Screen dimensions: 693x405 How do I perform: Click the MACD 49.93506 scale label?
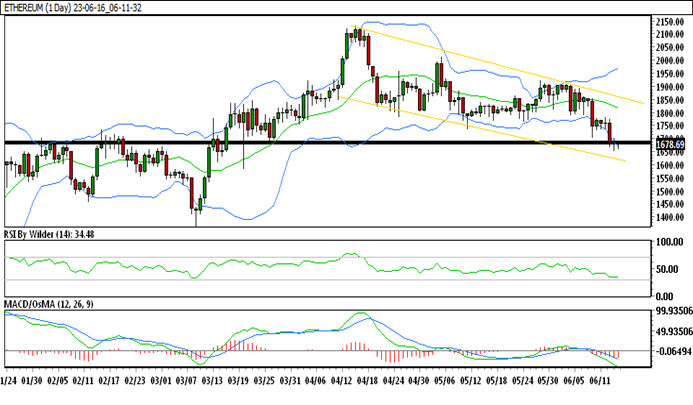pos(674,332)
